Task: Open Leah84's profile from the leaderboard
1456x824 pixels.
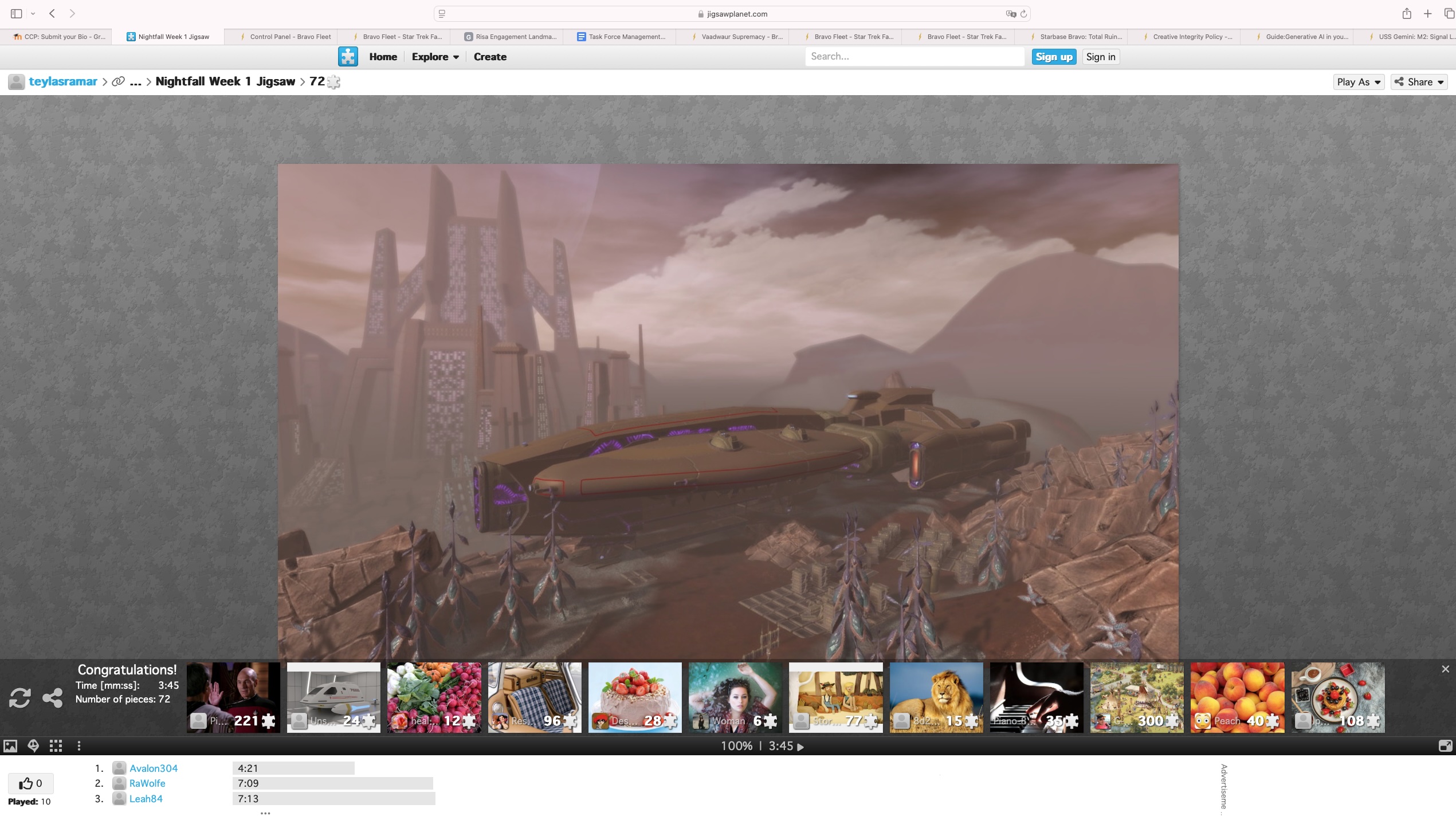Action: click(146, 799)
